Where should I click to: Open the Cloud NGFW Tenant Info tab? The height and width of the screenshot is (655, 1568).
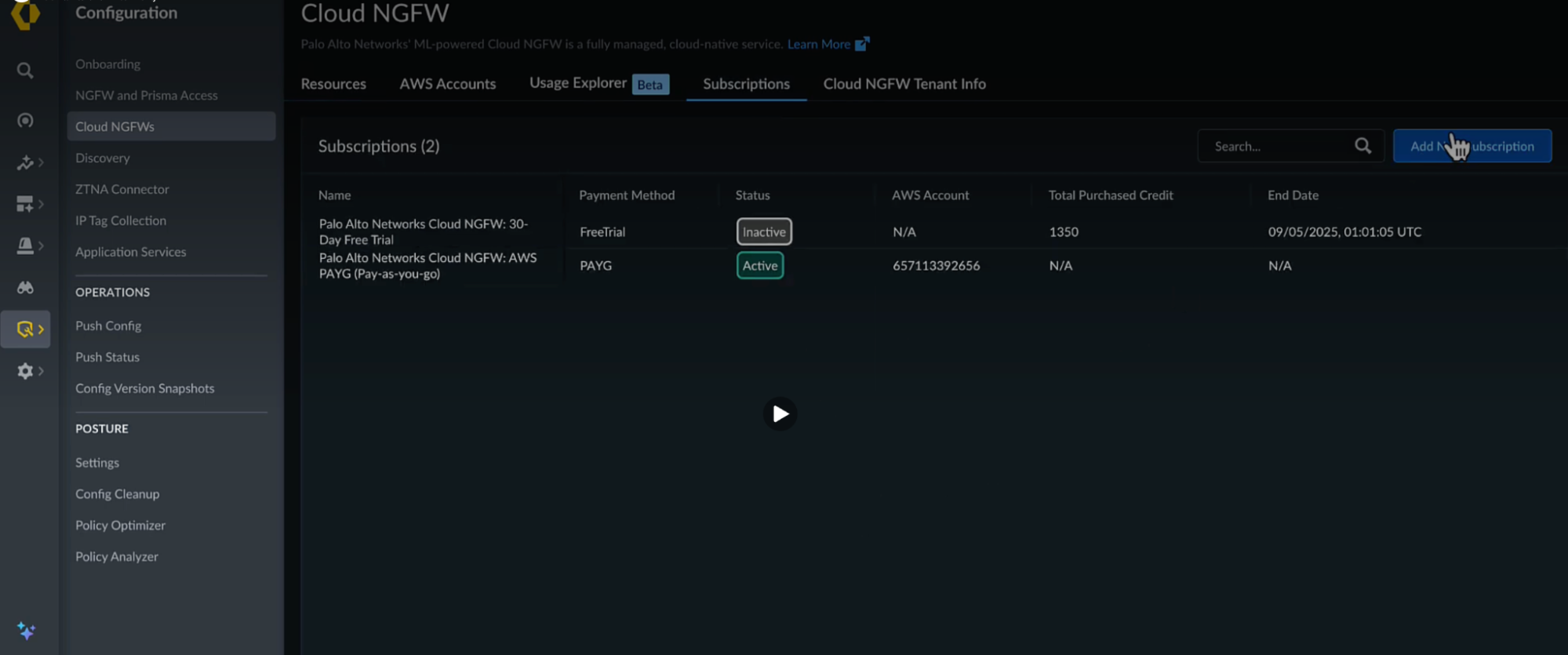[x=904, y=84]
